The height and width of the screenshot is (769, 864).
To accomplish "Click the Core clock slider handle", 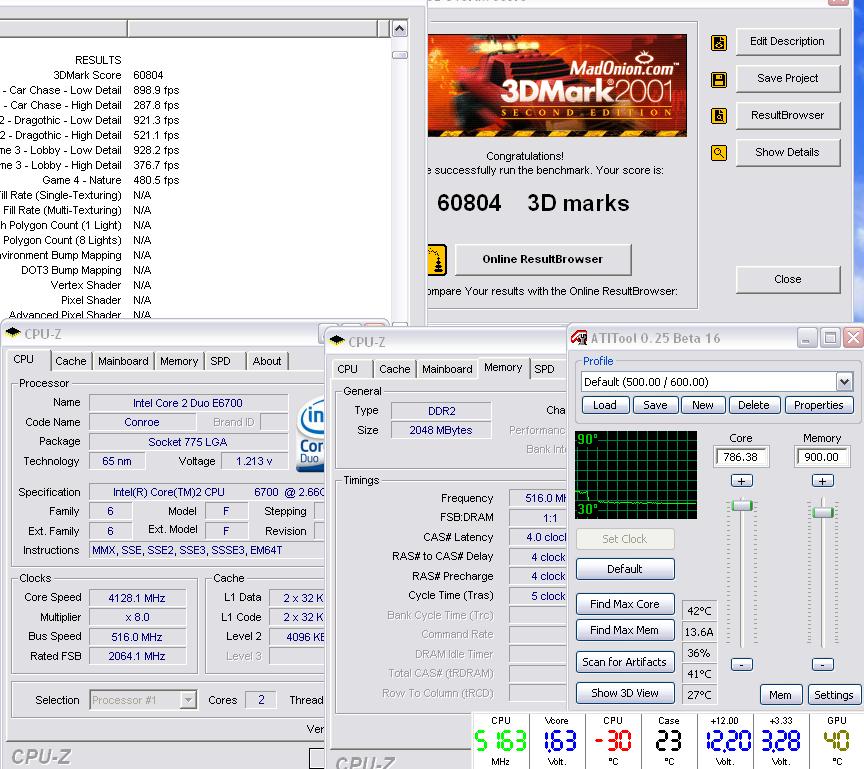I will point(742,505).
